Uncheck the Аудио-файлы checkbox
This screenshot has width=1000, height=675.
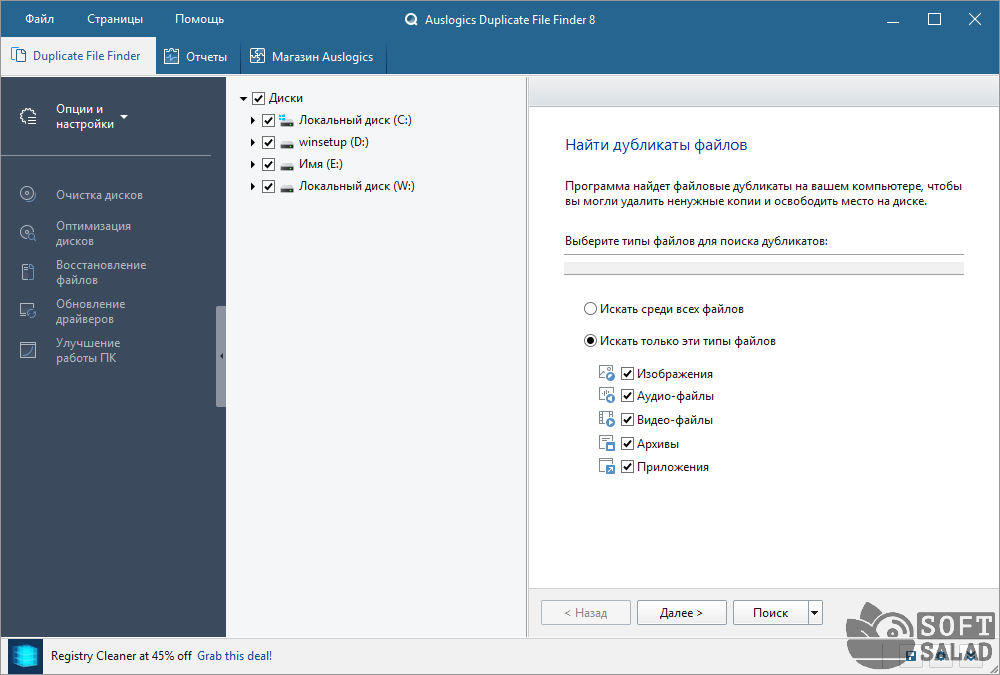coord(628,396)
